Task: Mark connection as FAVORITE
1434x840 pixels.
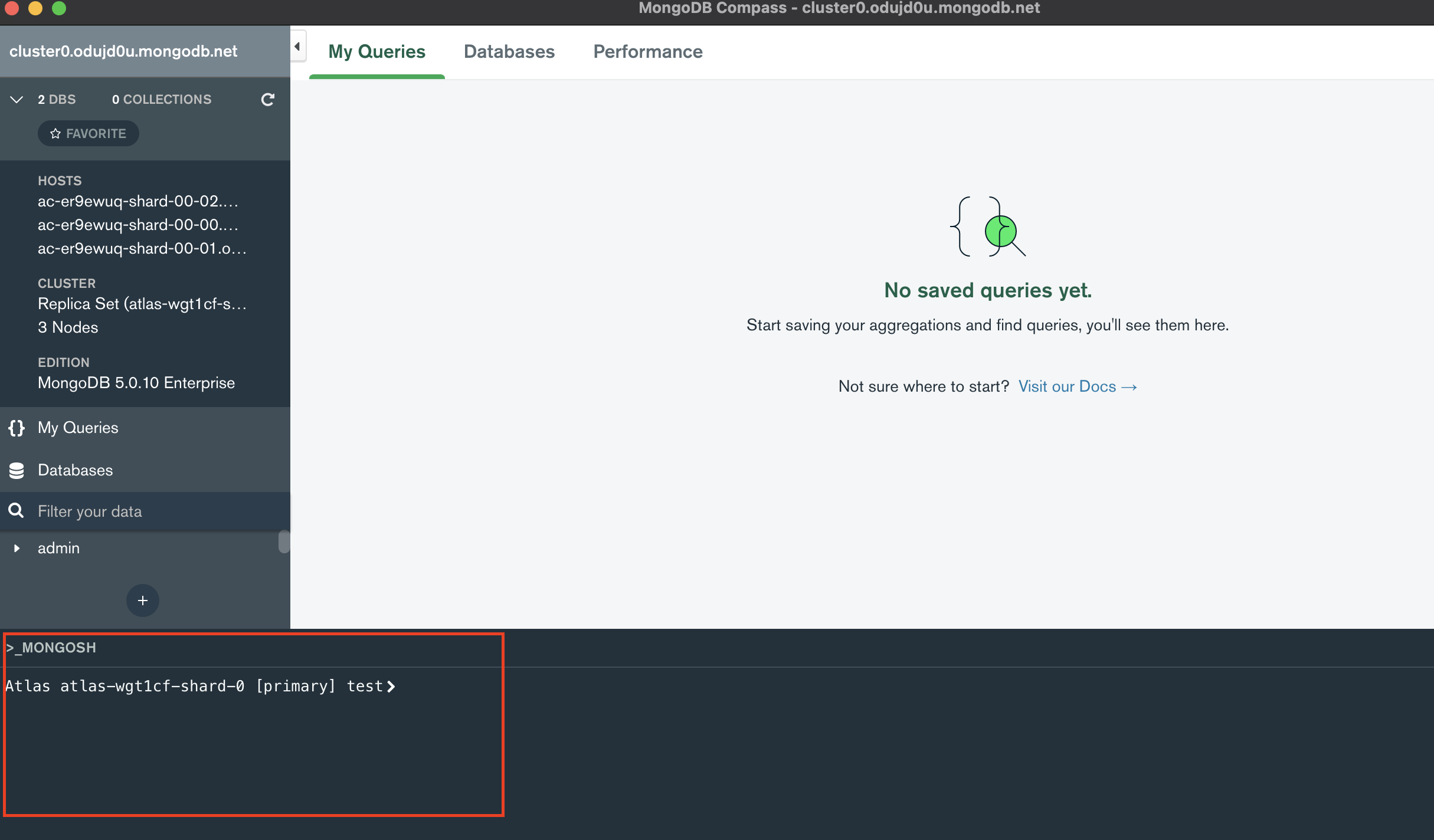Action: (x=89, y=134)
